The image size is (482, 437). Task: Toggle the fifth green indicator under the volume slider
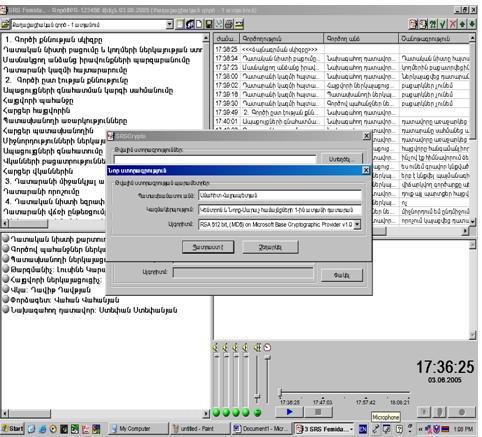point(257,413)
